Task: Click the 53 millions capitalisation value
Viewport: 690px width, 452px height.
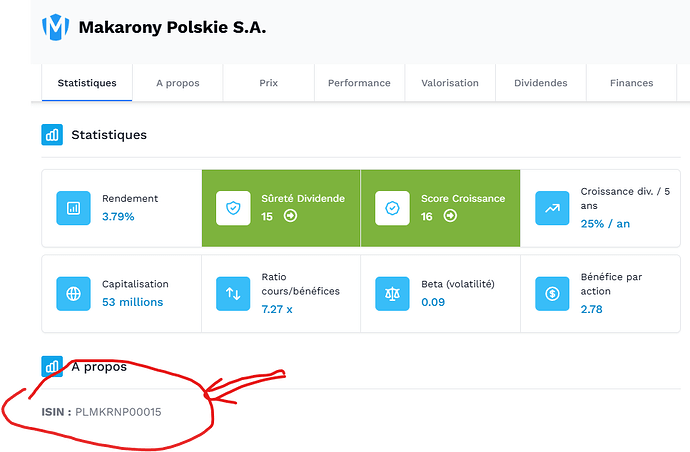Action: coord(132,302)
